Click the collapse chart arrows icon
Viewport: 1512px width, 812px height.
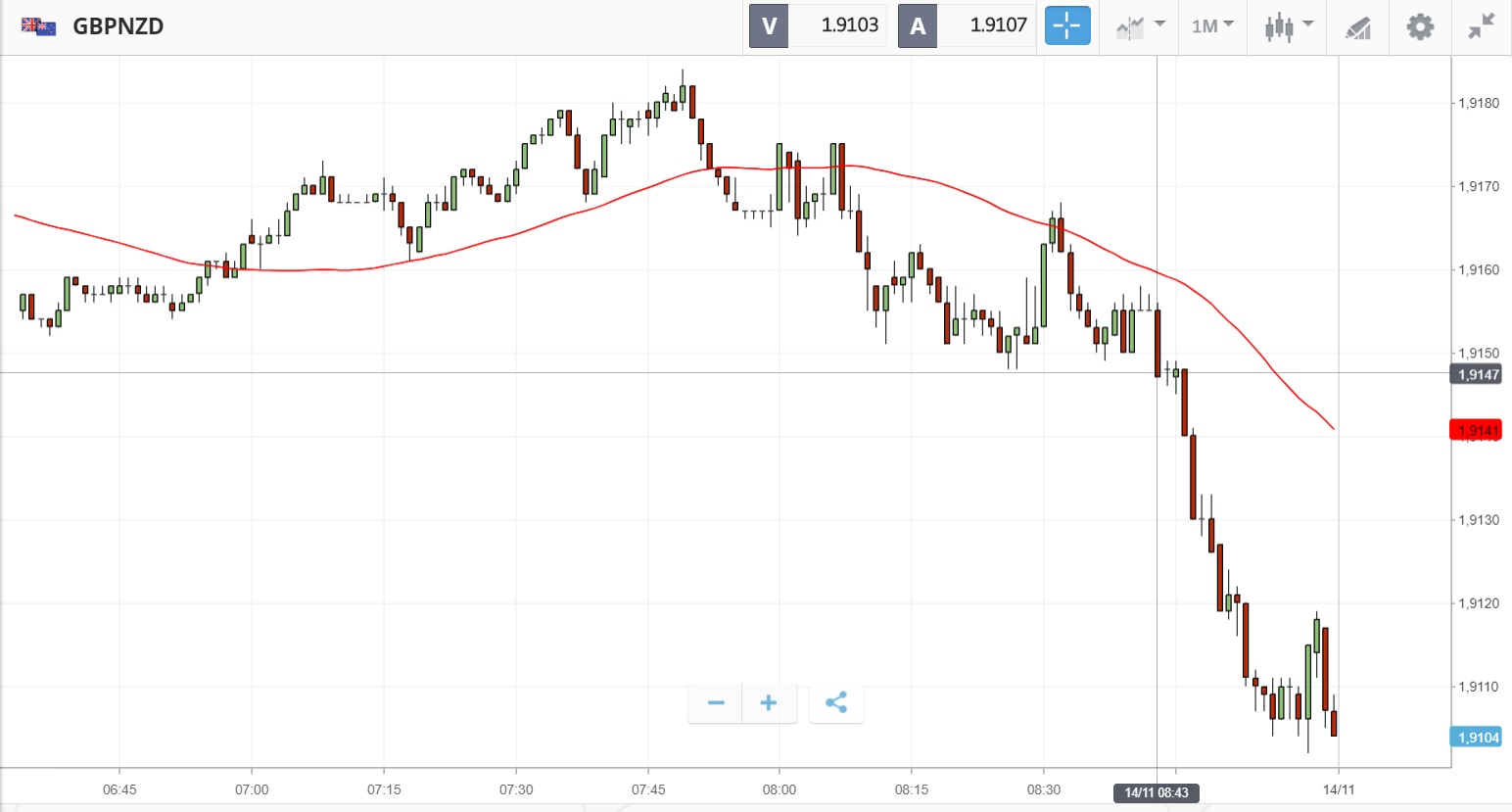click(x=1482, y=26)
